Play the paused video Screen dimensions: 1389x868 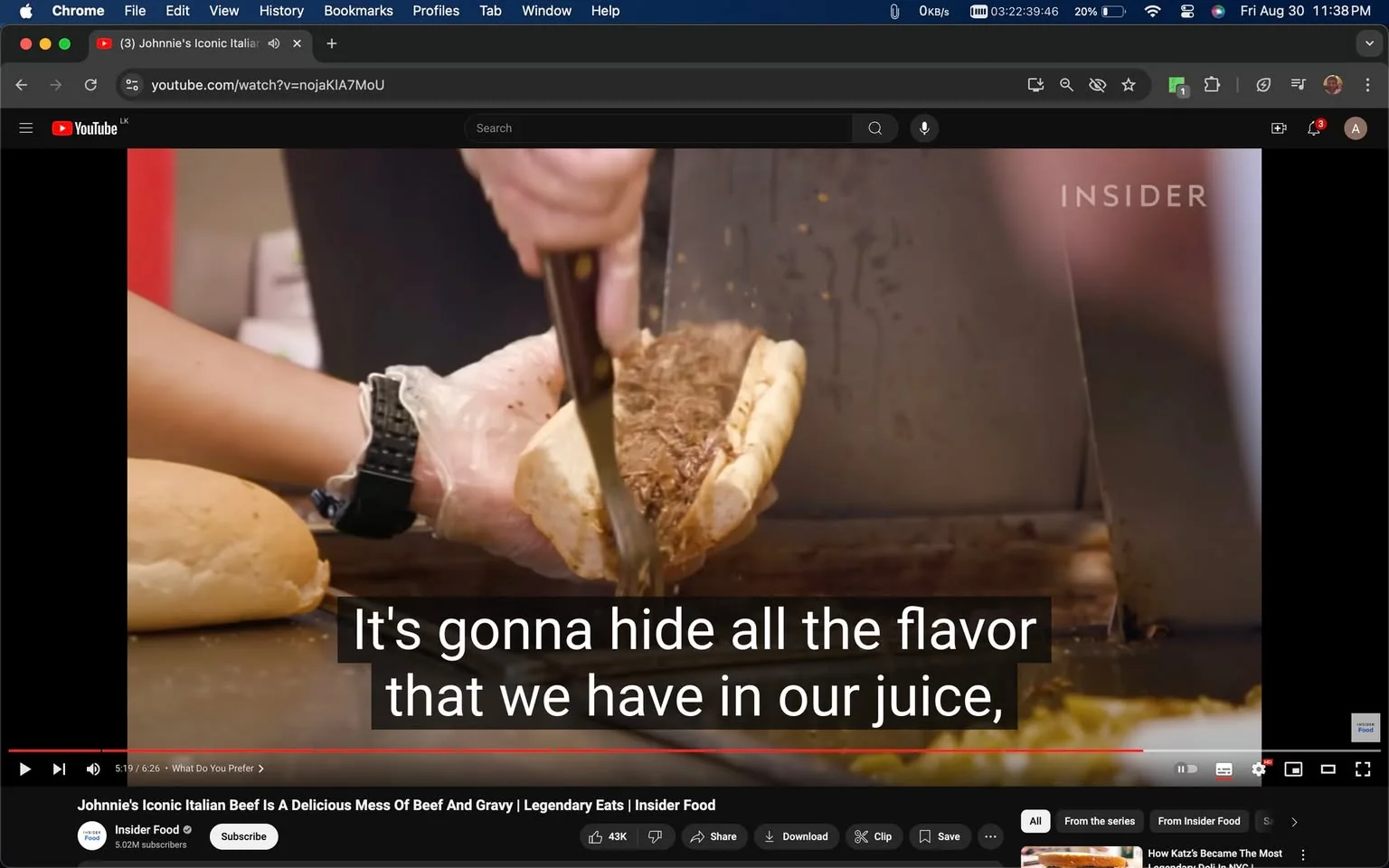click(25, 769)
